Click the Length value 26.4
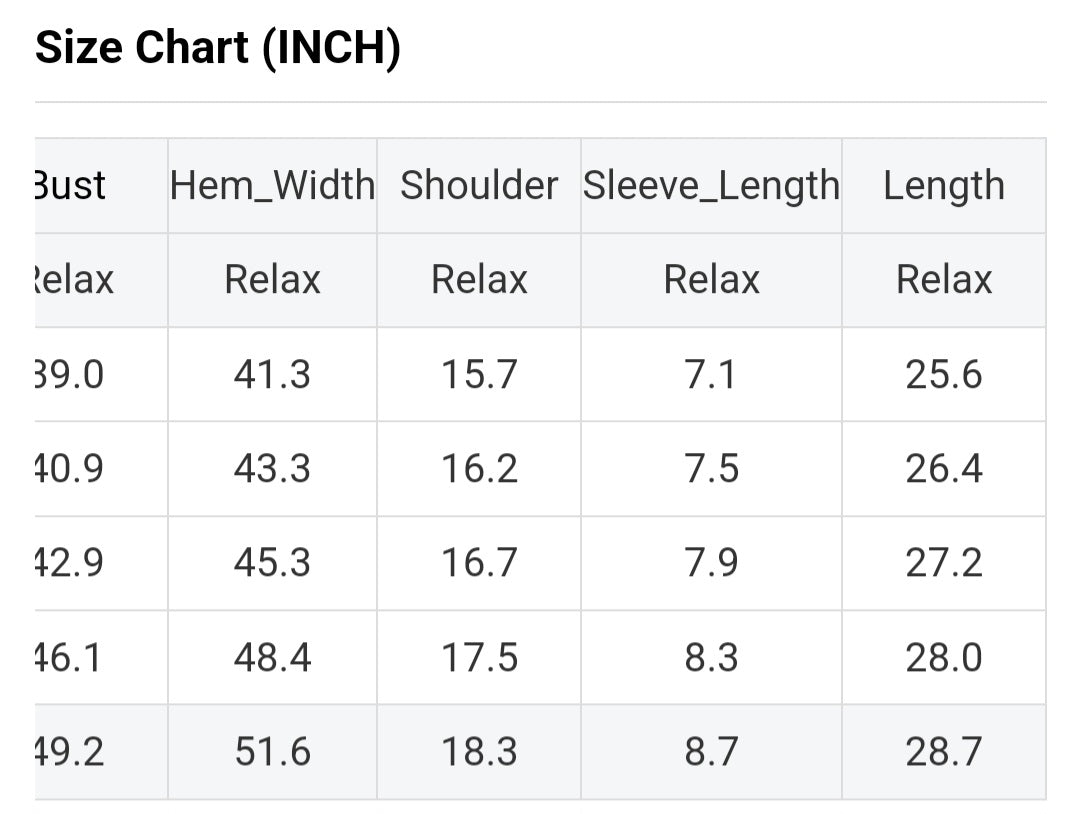Screen dimensions: 1080x814 (943, 469)
